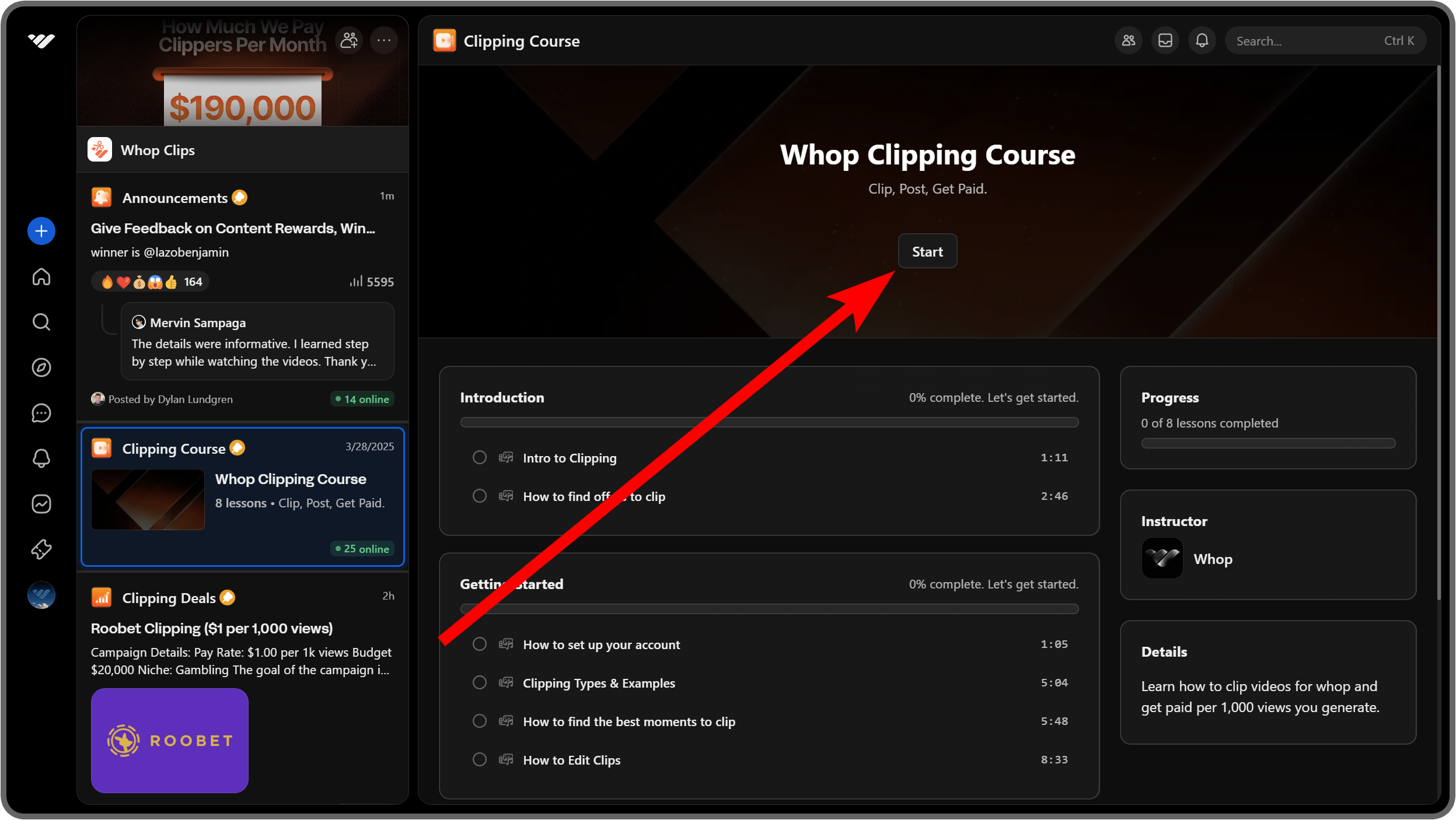
Task: Open the Inbox tray icon at top right
Action: pyautogui.click(x=1165, y=40)
